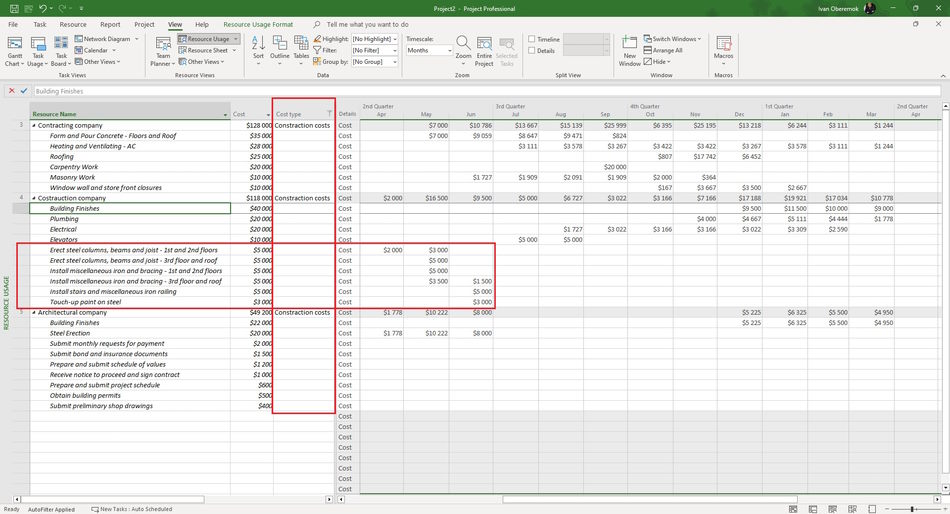This screenshot has height=514, width=950.
Task: Open task Other Views dropdown
Action: point(98,61)
